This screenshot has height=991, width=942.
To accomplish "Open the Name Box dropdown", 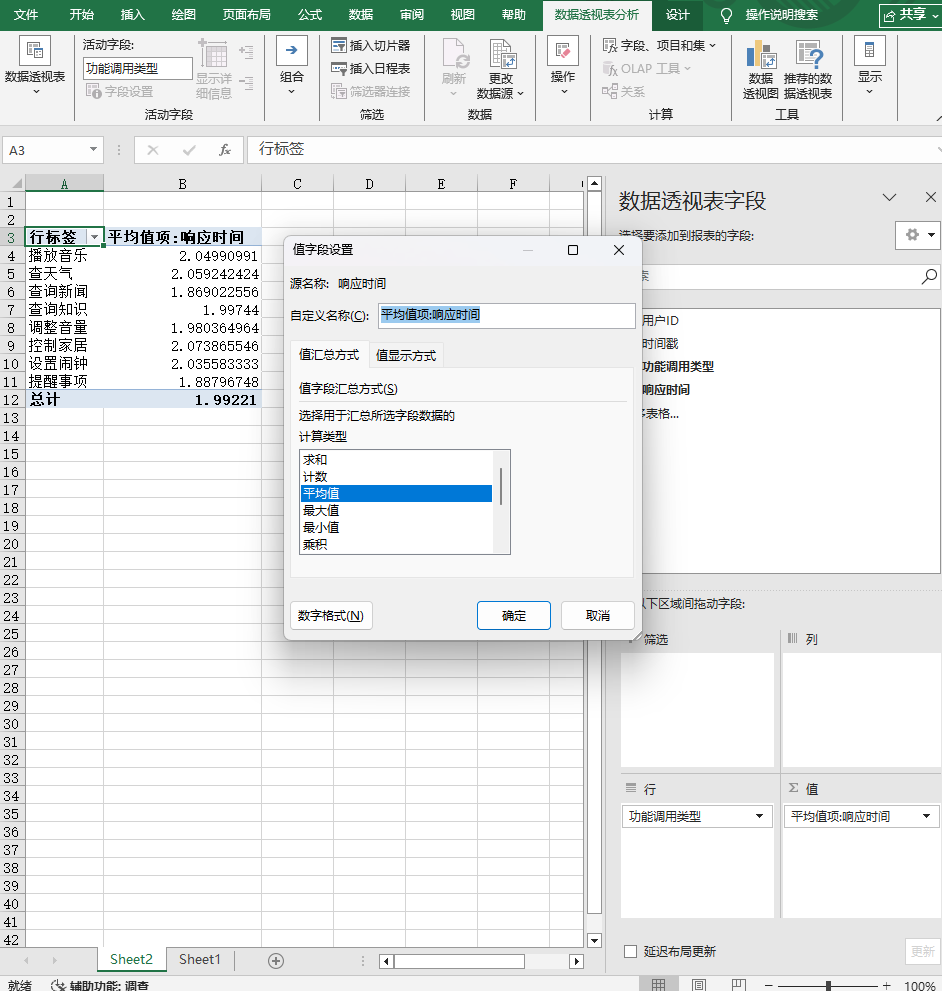I will pyautogui.click(x=93, y=150).
